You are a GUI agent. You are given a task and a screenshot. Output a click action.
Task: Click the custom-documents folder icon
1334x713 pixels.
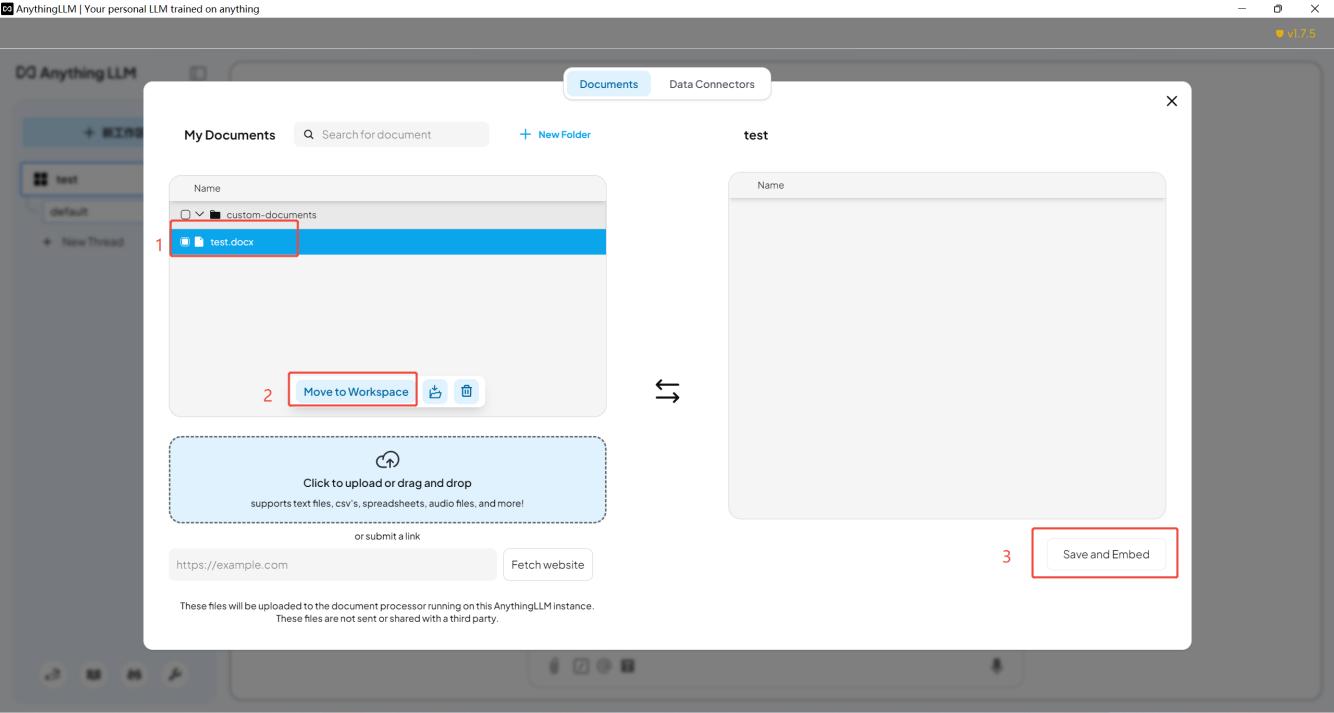click(215, 215)
